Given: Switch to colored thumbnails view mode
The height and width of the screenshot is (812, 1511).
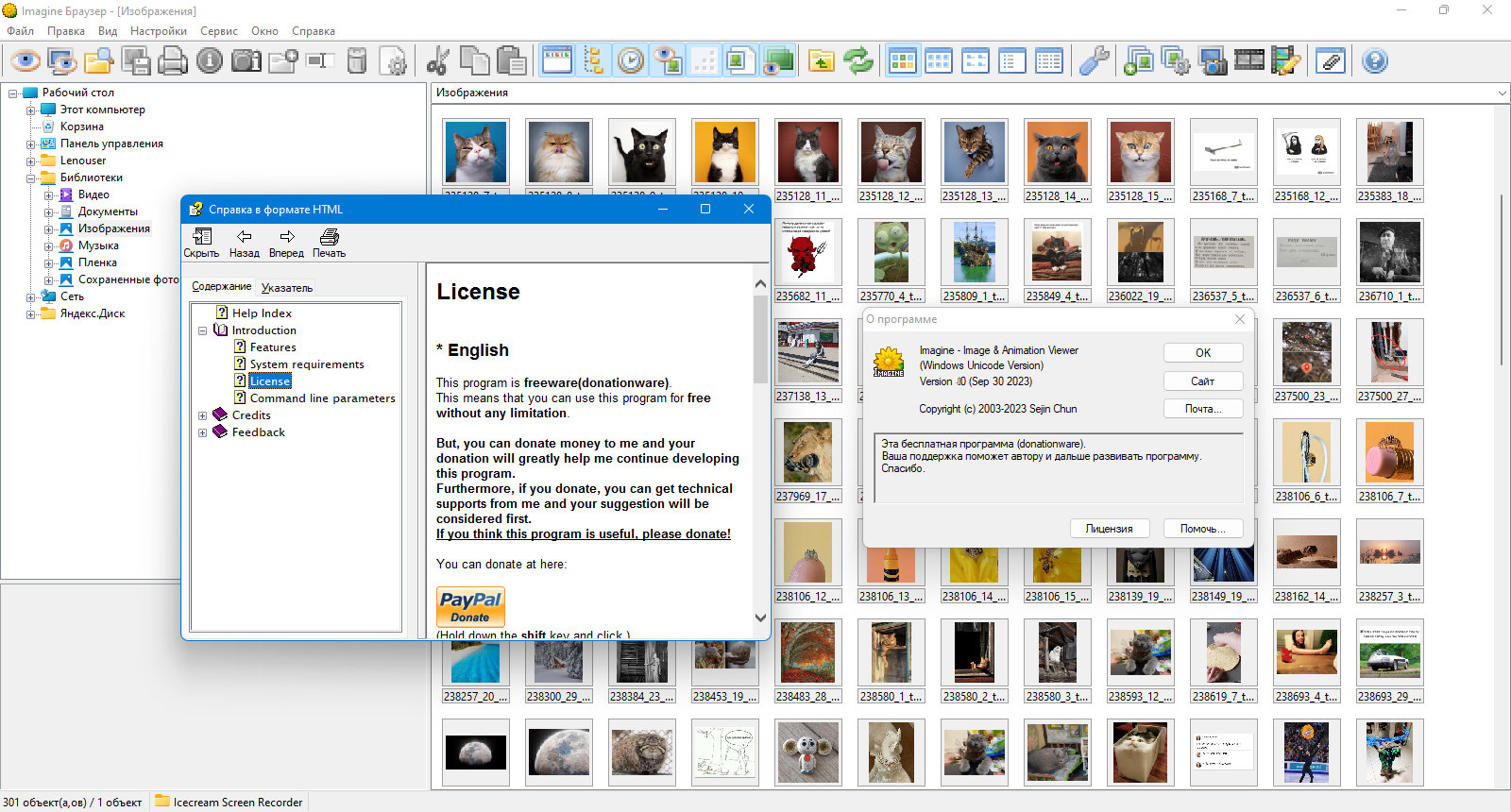Looking at the screenshot, I should 903,61.
